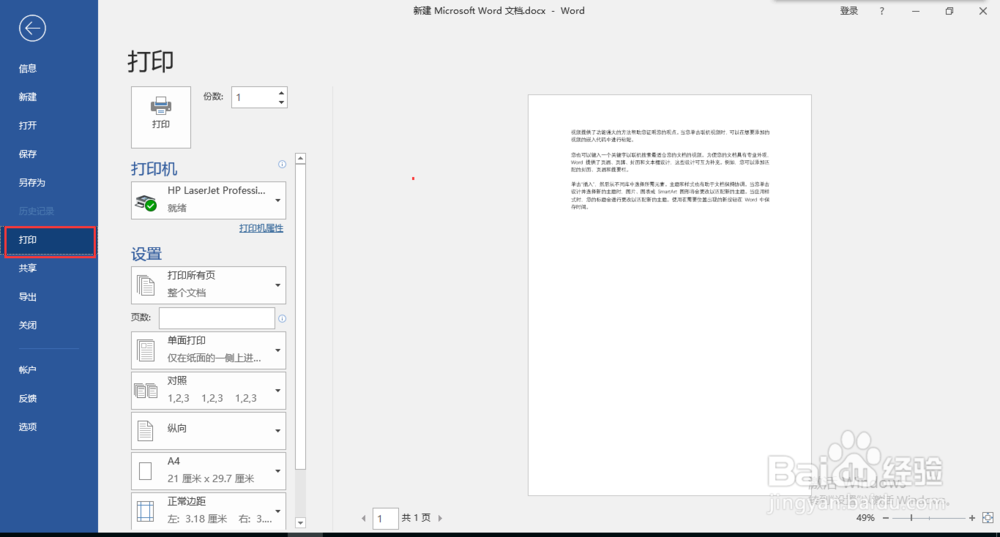Click 登录 to sign in

[849, 11]
